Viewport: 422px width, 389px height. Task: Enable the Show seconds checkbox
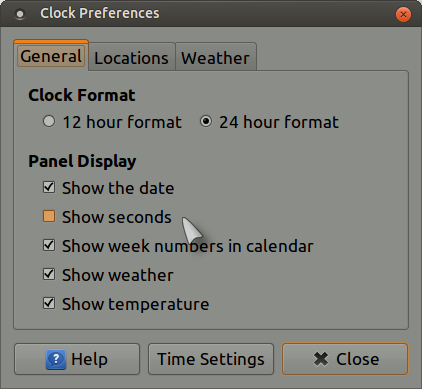pyautogui.click(x=49, y=216)
